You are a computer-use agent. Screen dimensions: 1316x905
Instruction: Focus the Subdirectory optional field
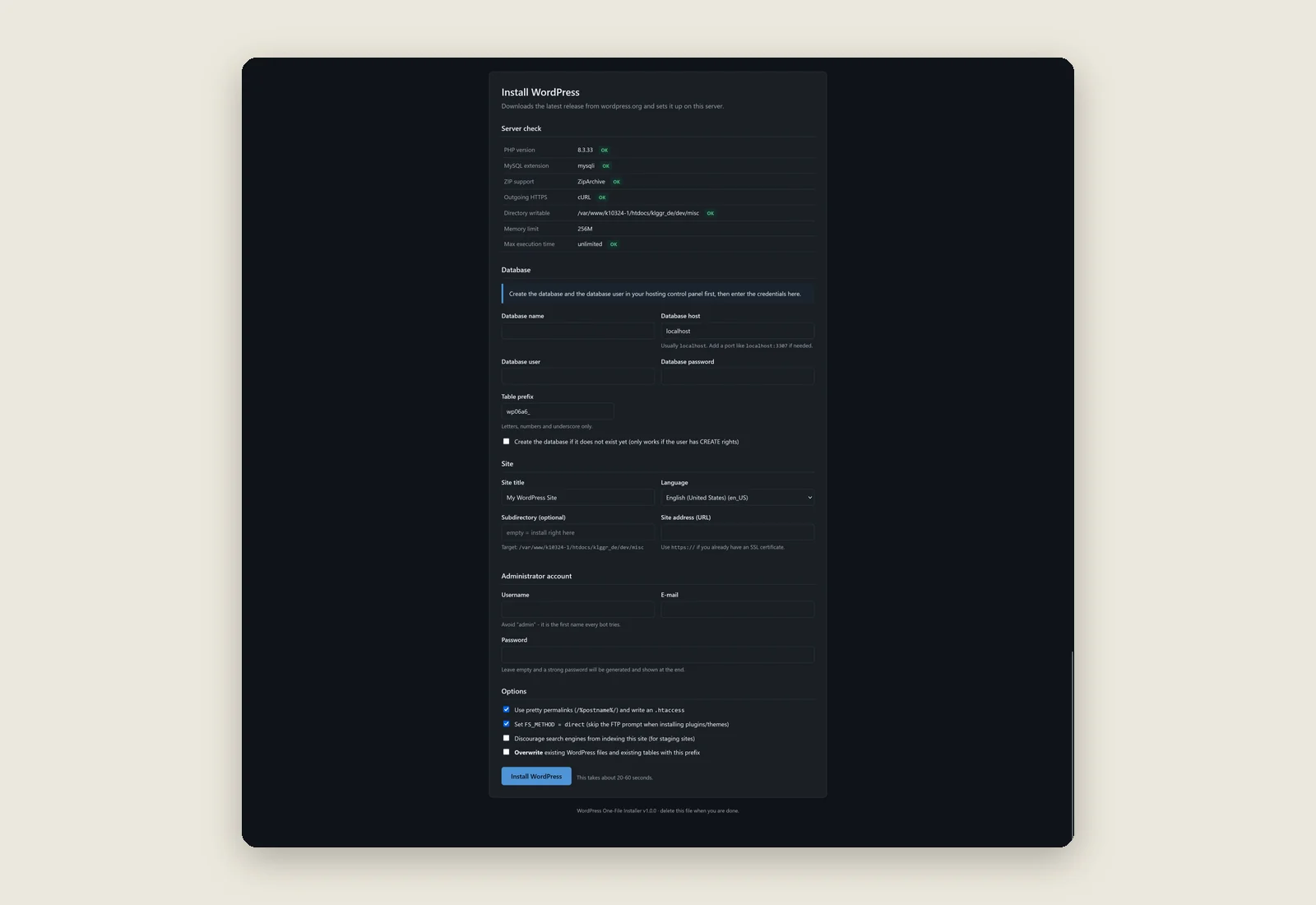coord(578,532)
